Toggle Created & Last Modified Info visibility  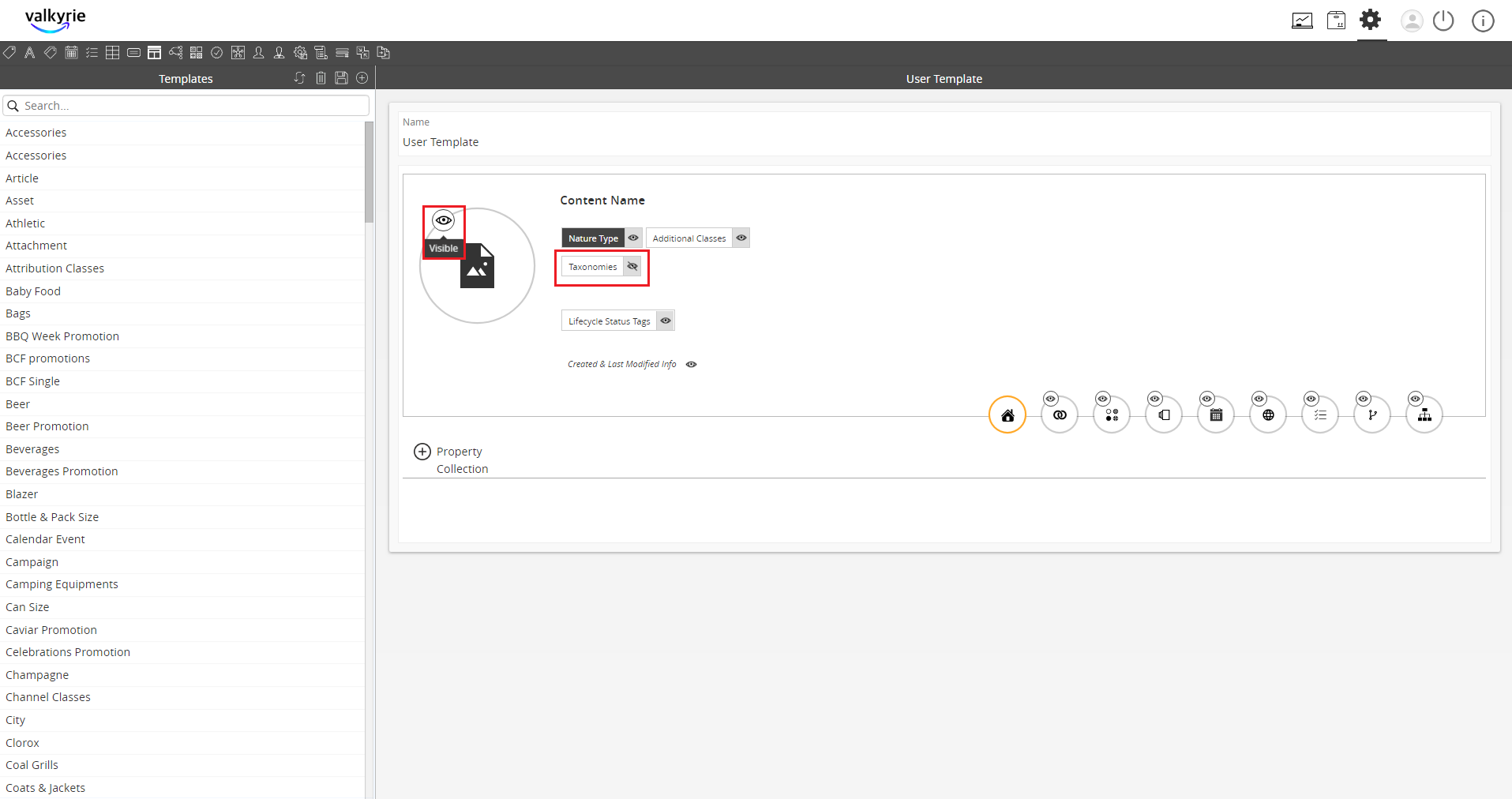692,364
